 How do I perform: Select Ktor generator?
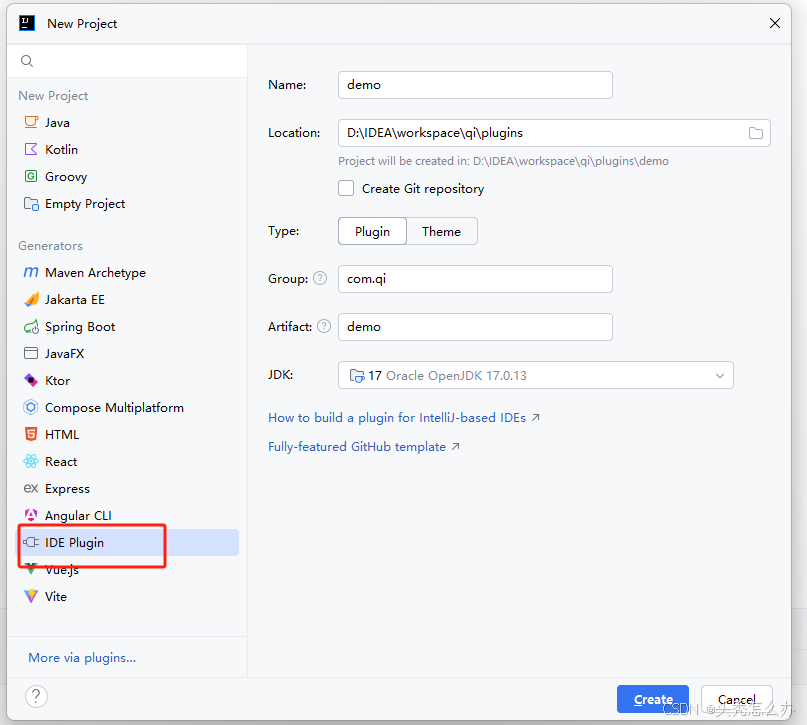pos(128,380)
